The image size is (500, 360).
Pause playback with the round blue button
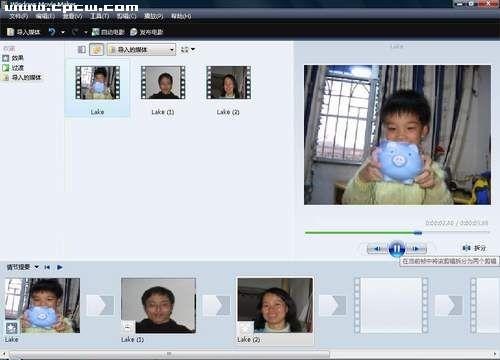[x=397, y=249]
